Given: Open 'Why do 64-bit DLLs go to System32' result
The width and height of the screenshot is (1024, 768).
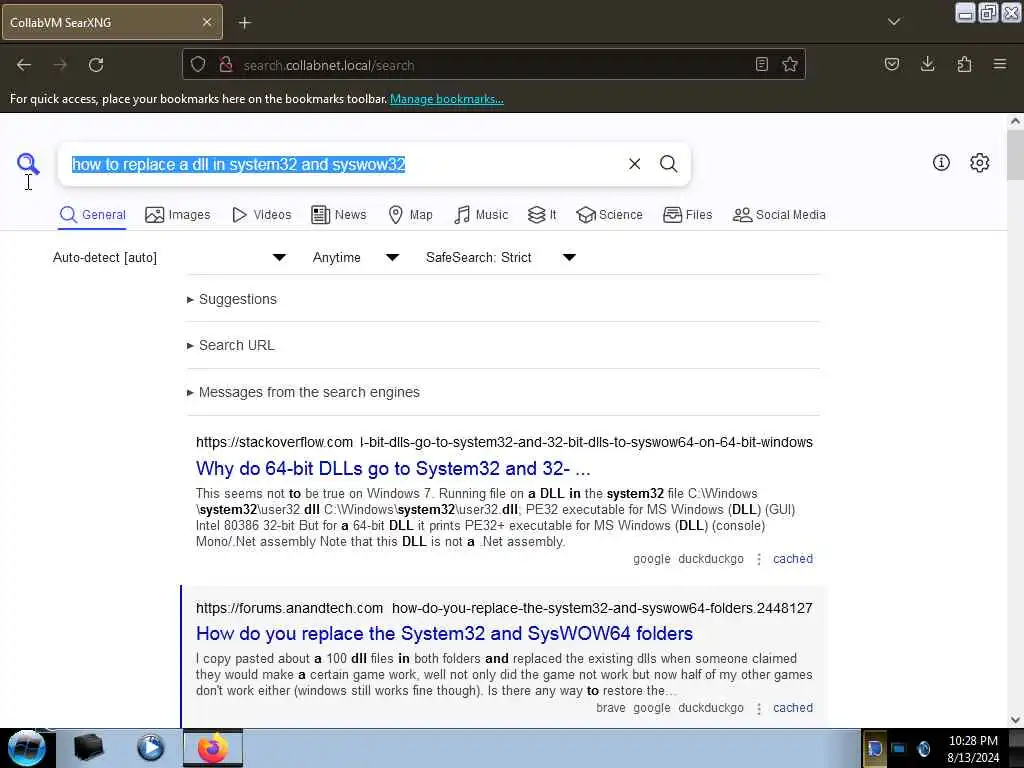Looking at the screenshot, I should pos(393,468).
